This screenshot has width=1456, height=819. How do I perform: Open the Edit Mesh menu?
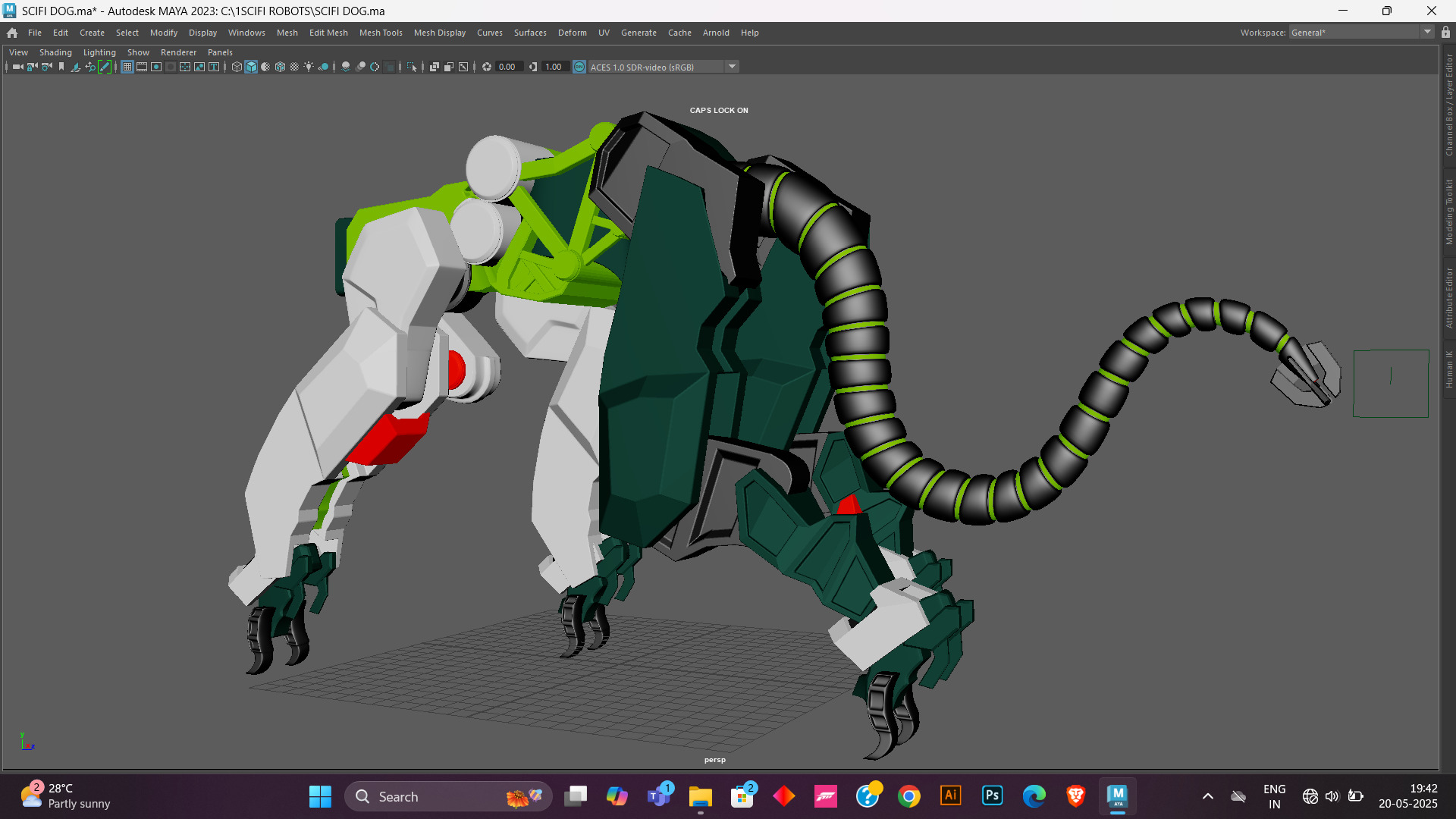pos(328,33)
